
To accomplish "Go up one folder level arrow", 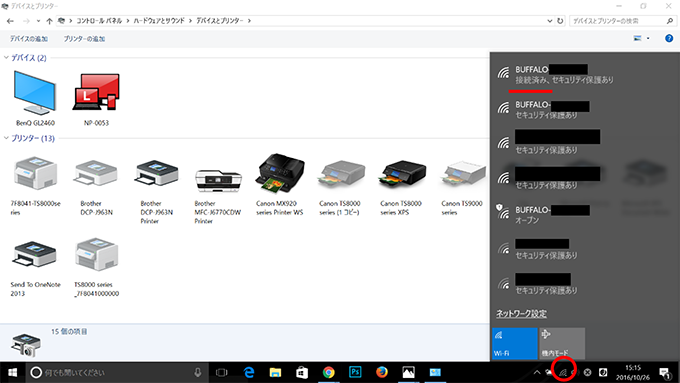I will click(x=49, y=21).
